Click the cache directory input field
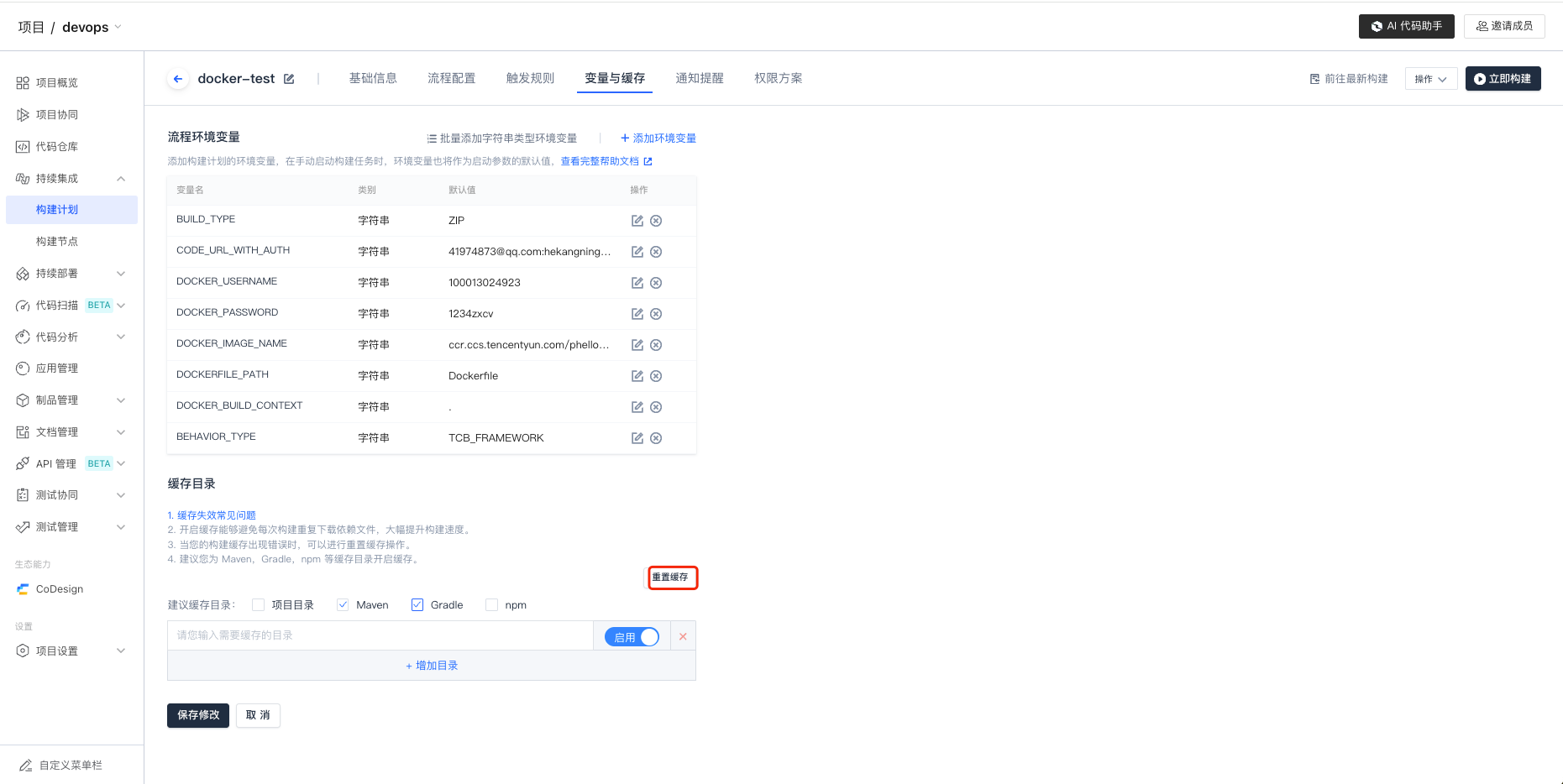Screen dimensions: 1563x784 click(380, 635)
